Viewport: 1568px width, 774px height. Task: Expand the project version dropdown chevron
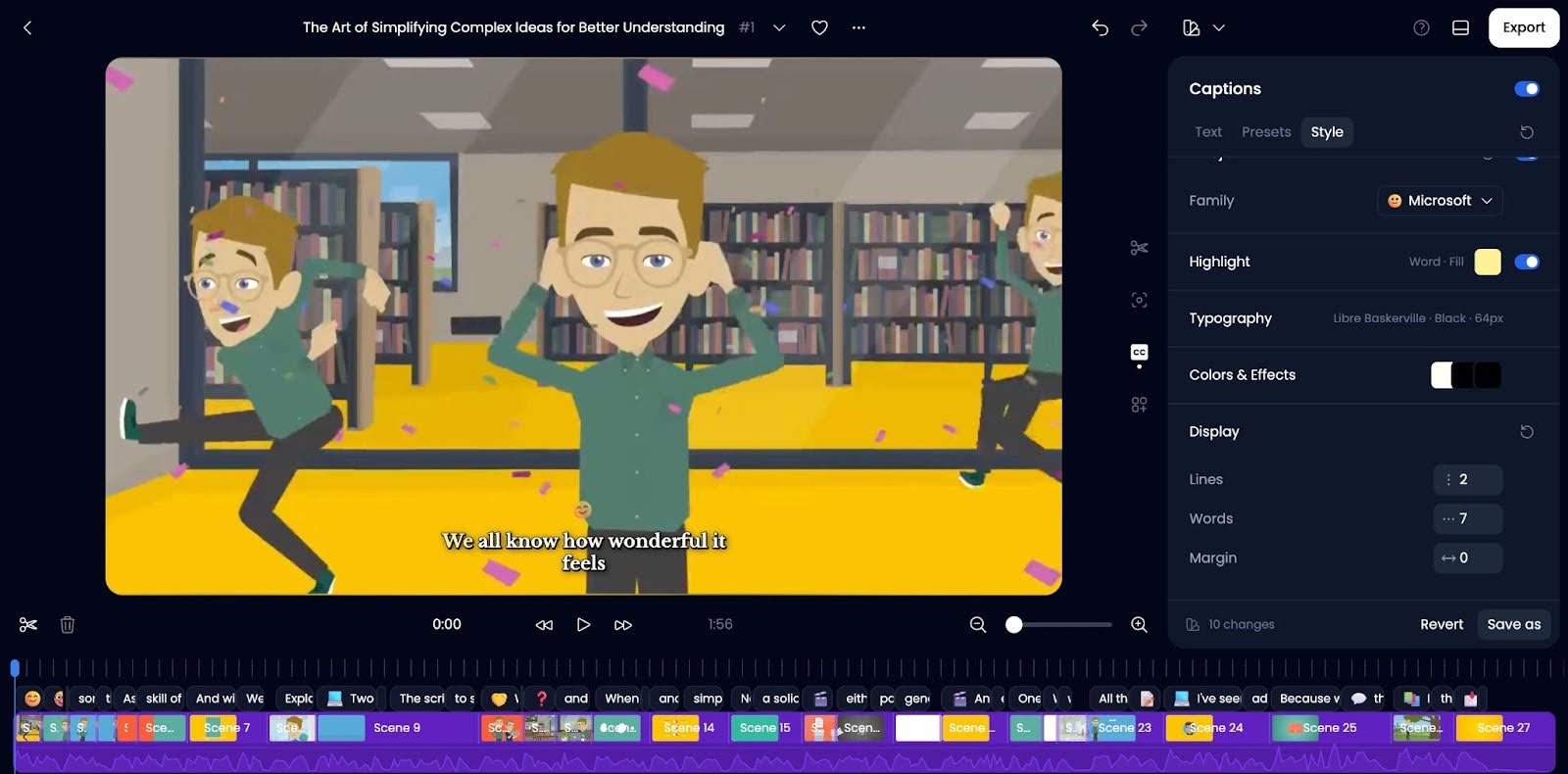[x=779, y=27]
